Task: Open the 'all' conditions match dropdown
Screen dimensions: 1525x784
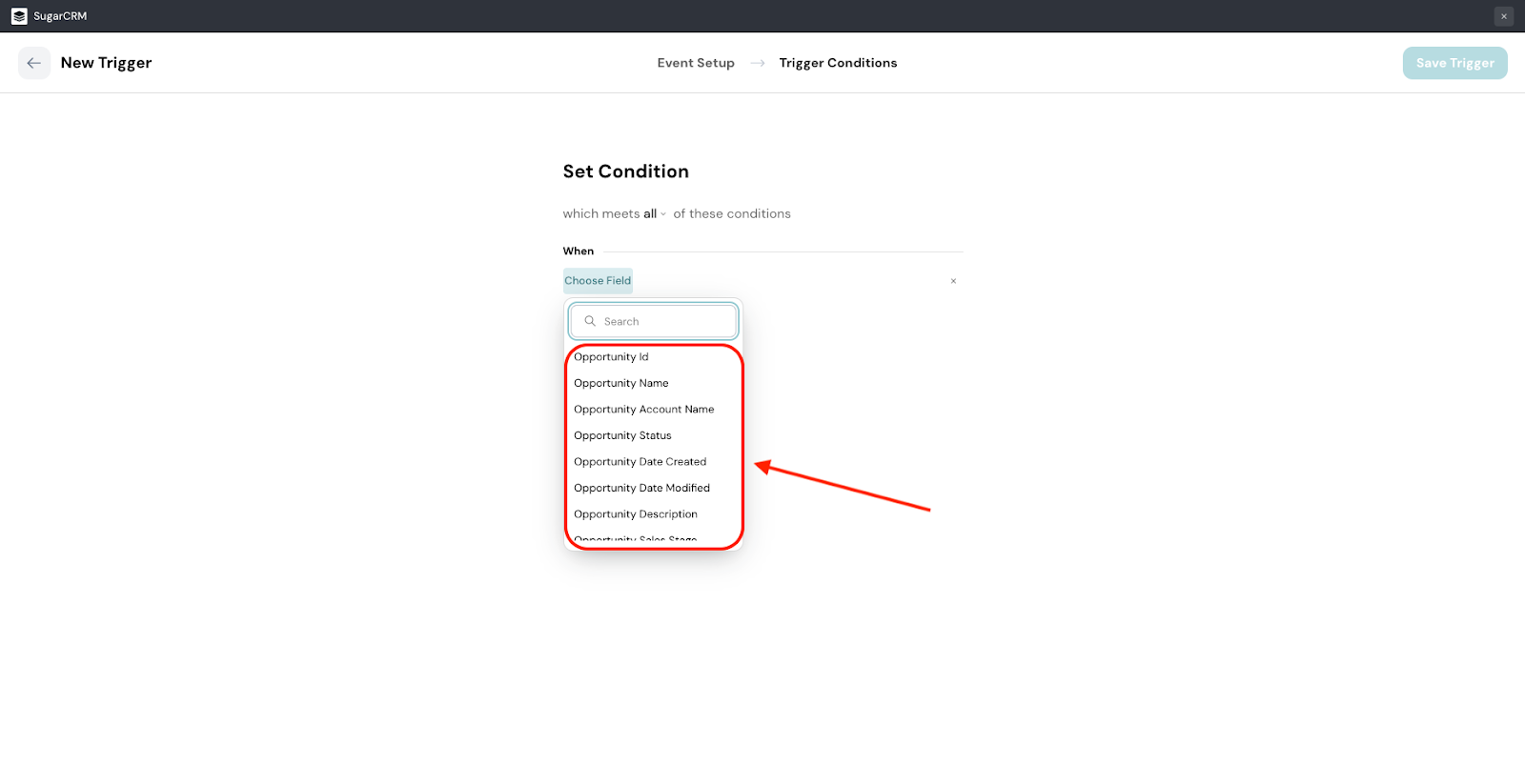Action: pos(654,214)
